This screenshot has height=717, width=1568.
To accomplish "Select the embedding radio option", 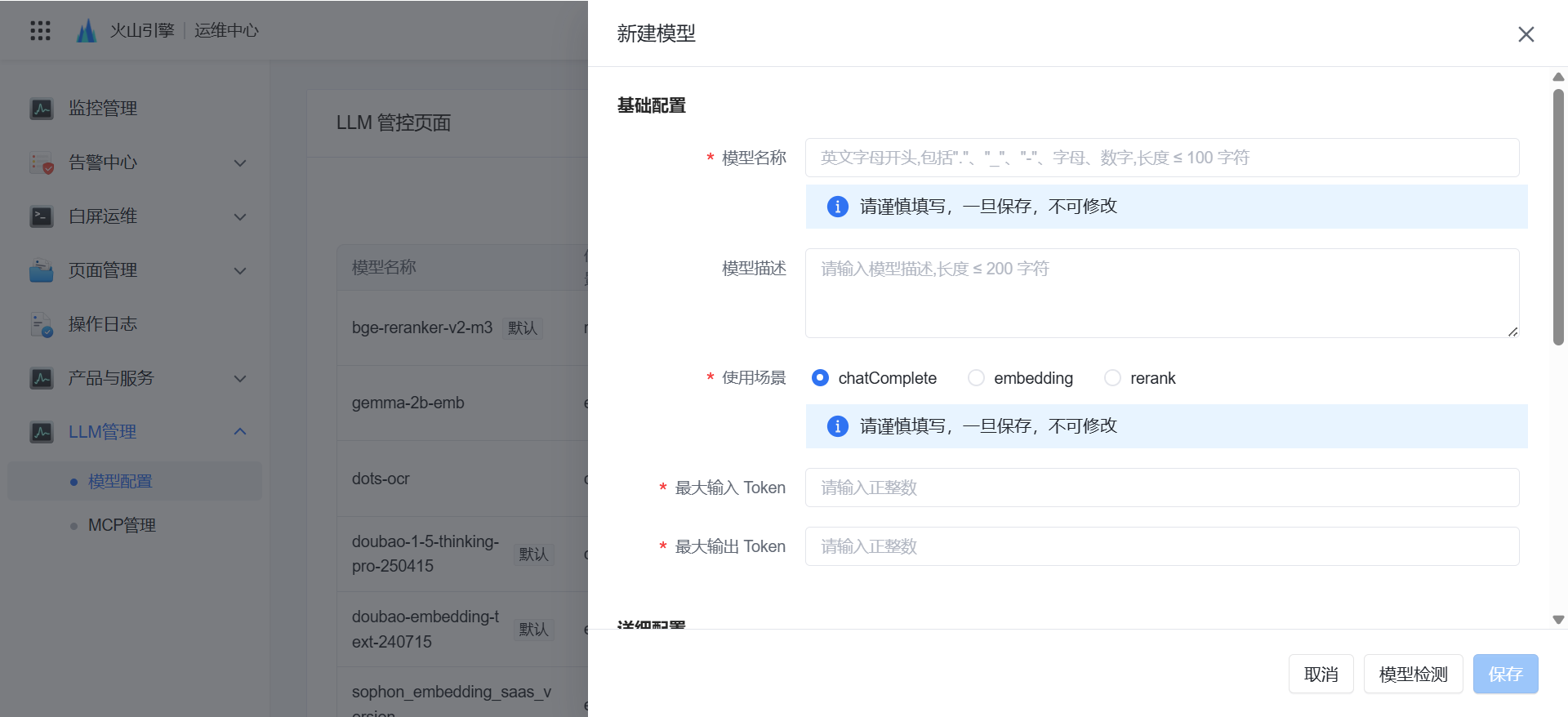I will (x=976, y=378).
